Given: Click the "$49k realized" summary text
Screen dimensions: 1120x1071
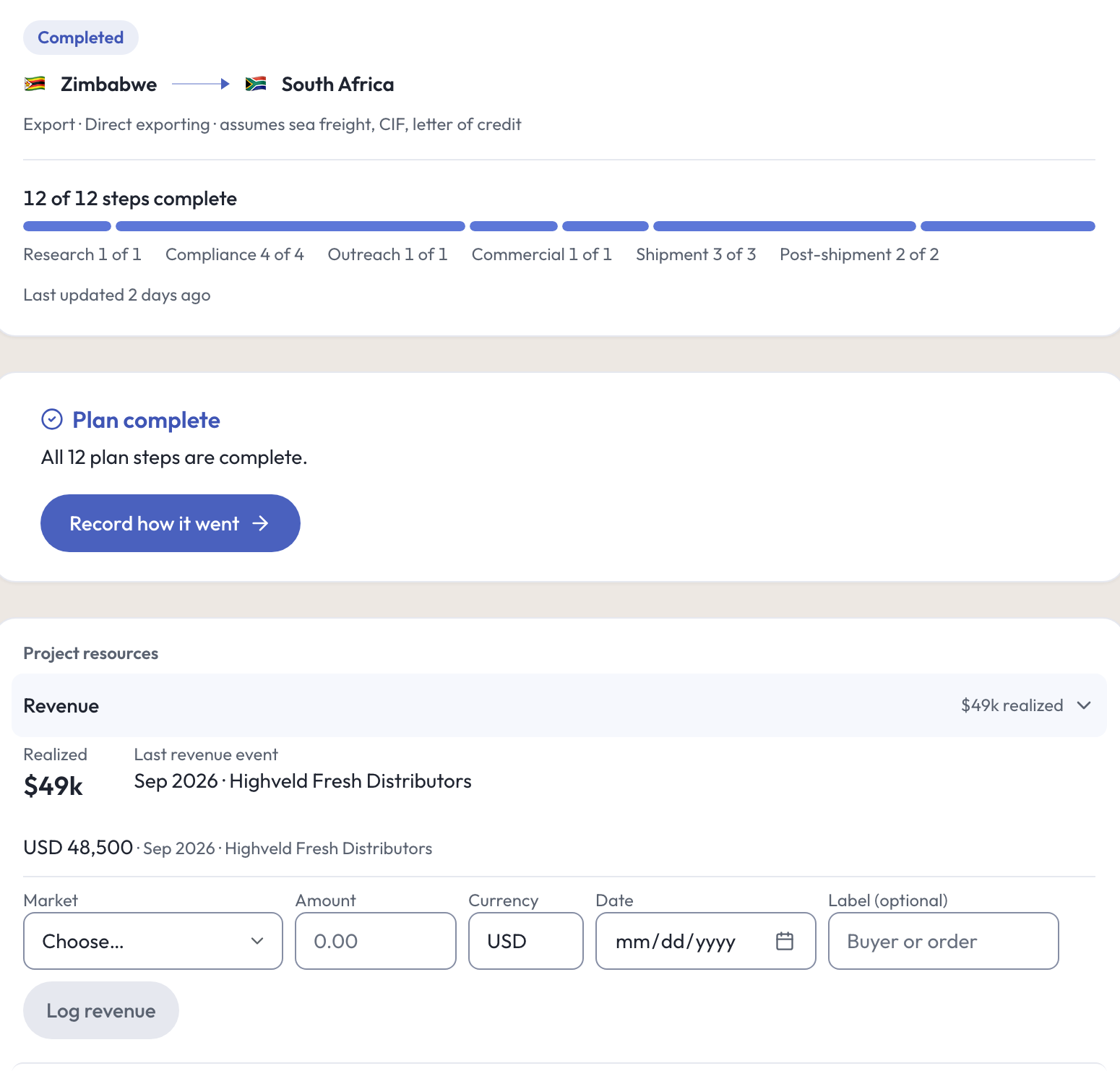Looking at the screenshot, I should point(1012,705).
